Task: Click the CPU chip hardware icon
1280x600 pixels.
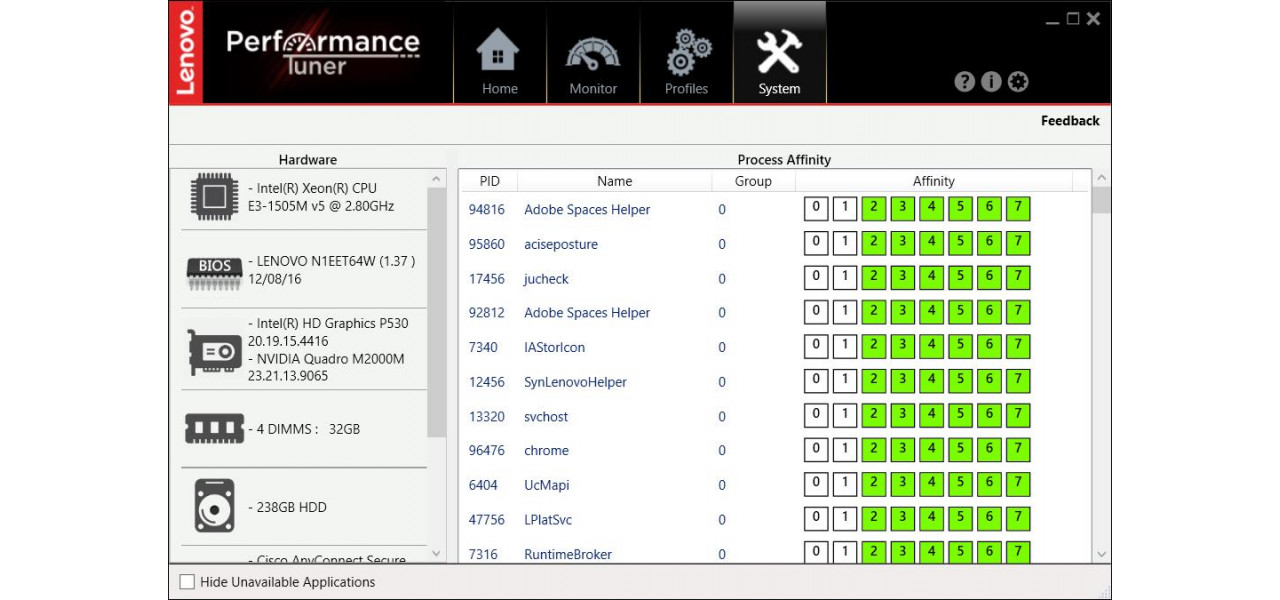Action: coord(213,197)
